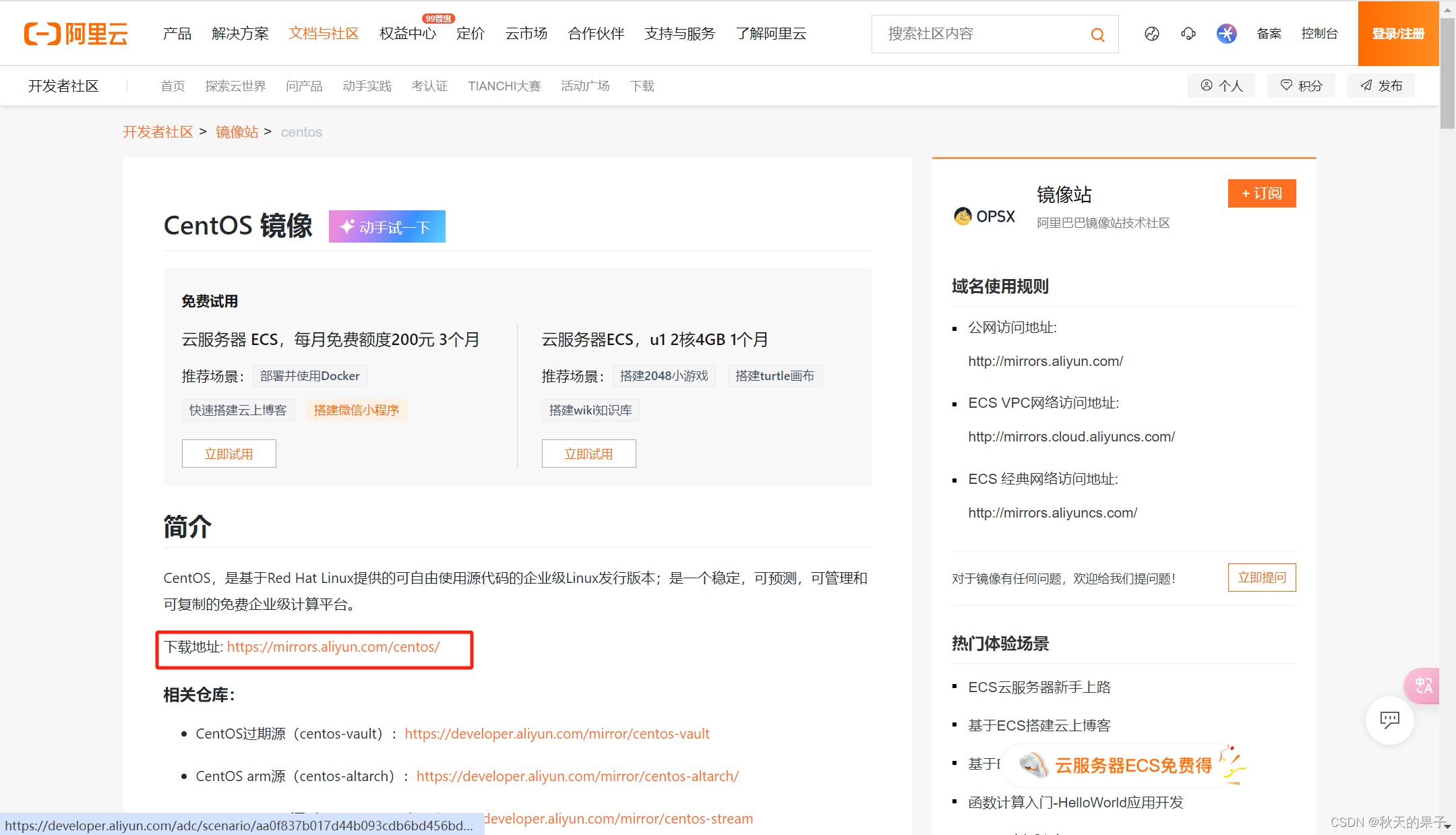
Task: Click the headset customer support icon
Action: 1188,34
